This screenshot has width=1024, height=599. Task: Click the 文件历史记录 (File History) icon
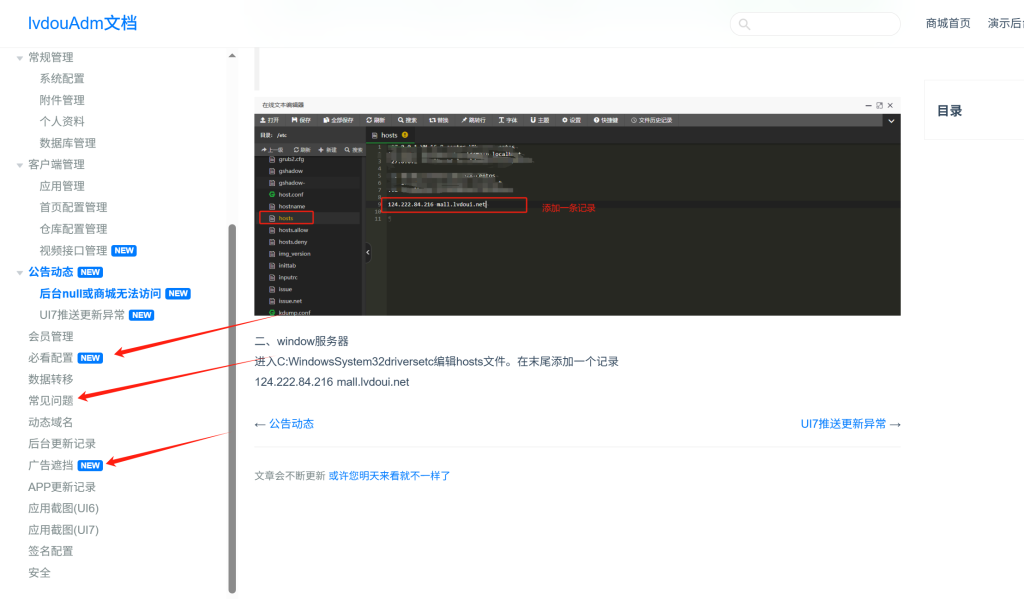[x=649, y=119]
